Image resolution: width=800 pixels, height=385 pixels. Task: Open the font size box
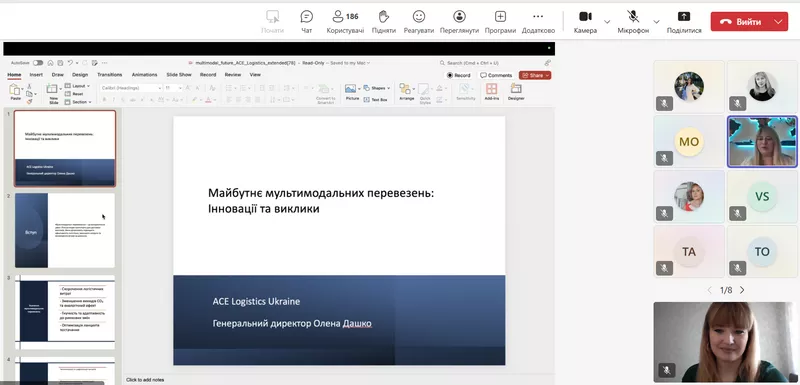pyautogui.click(x=173, y=88)
